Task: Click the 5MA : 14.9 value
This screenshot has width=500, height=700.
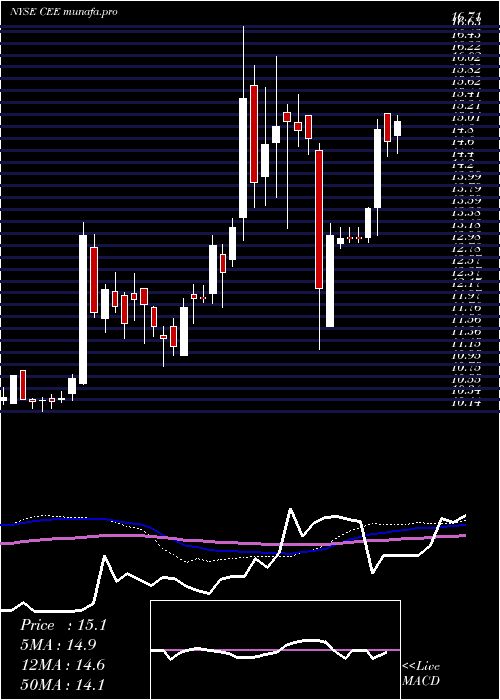Action: click(58, 645)
